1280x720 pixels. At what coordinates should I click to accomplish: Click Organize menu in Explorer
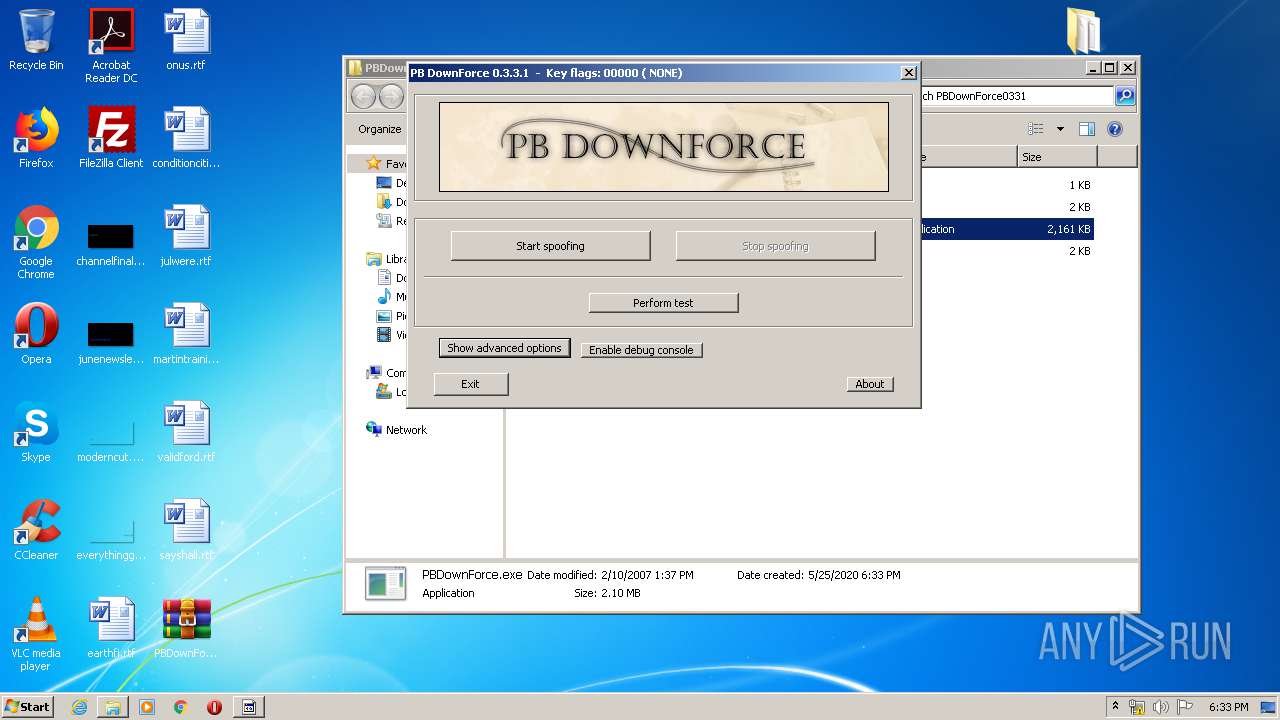[380, 129]
